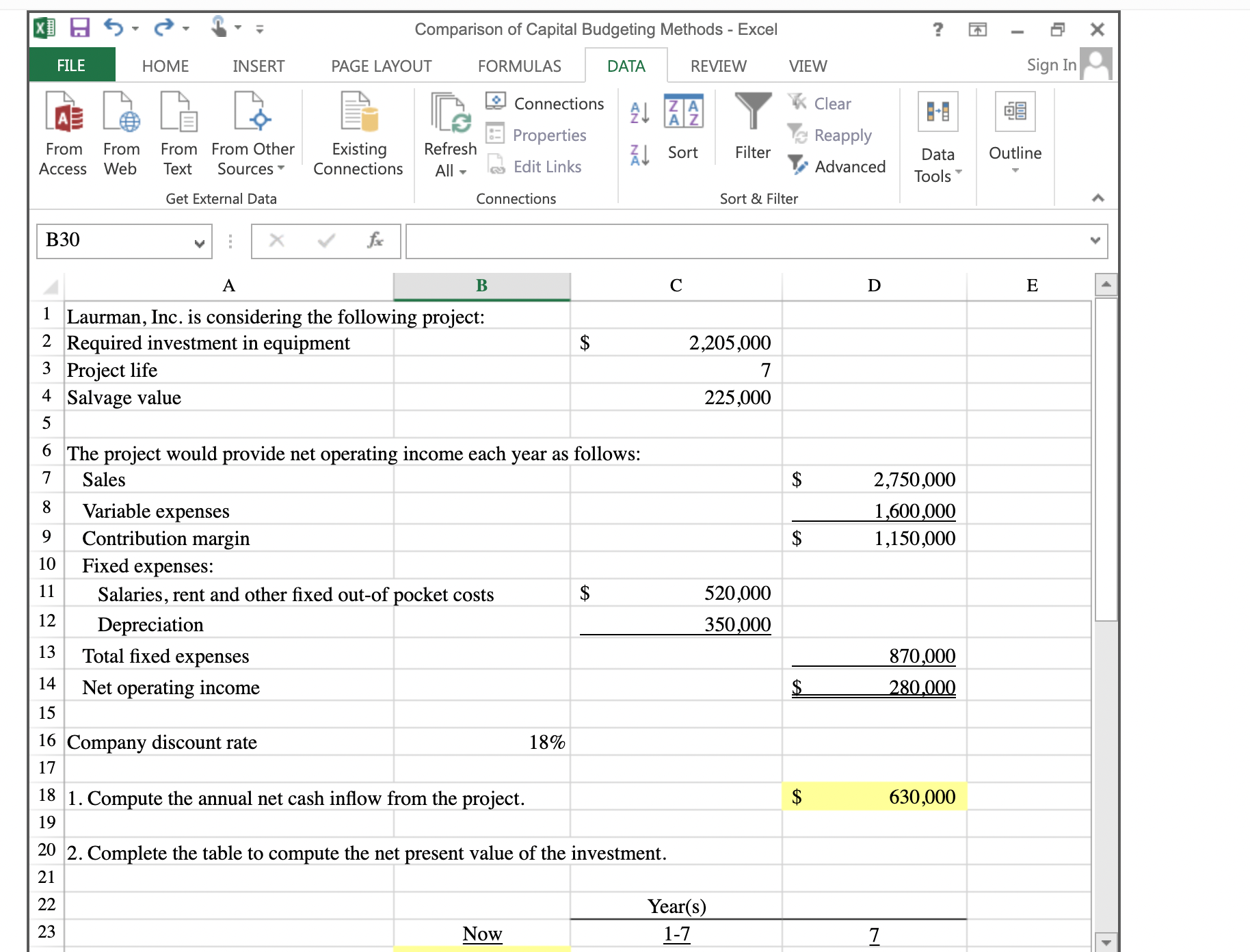Click Edit Links
1250x952 pixels.
(534, 166)
